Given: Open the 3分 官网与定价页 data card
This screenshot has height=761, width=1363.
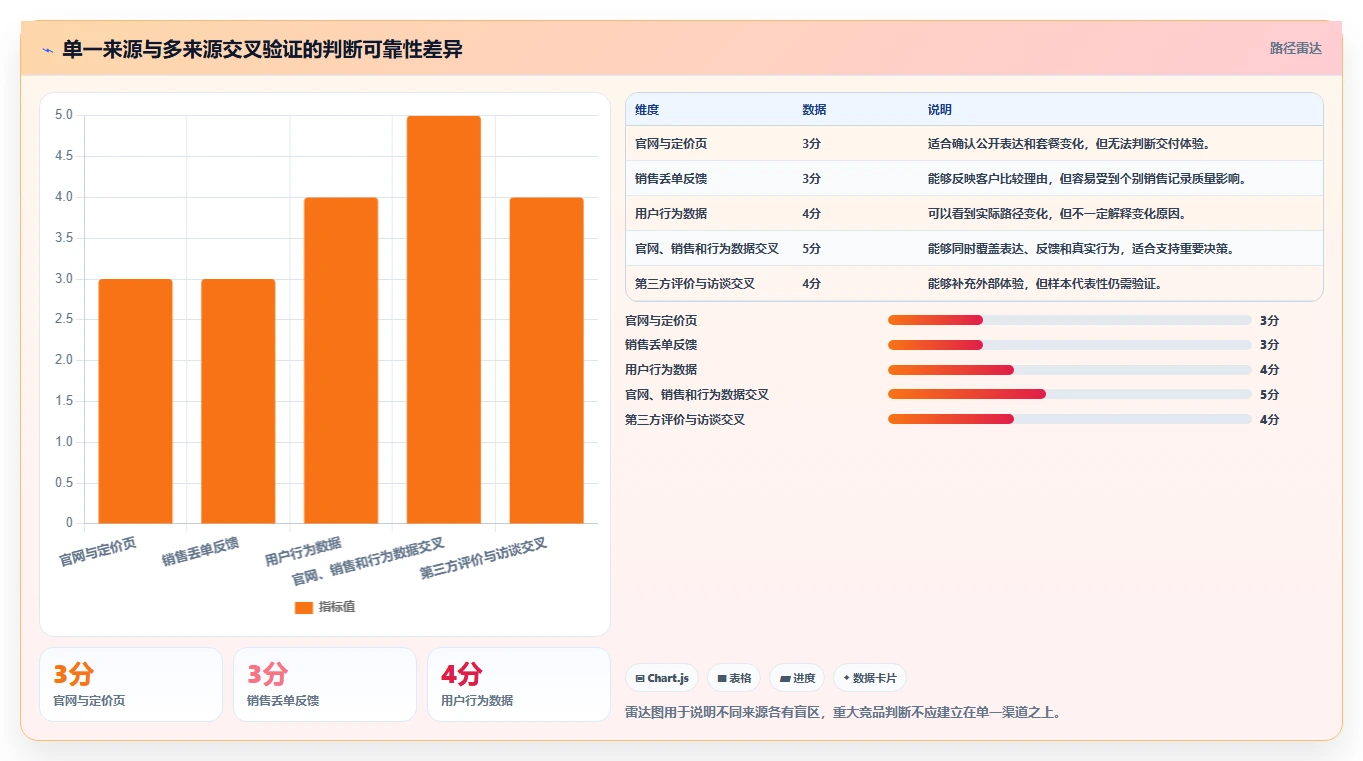Looking at the screenshot, I should [x=131, y=684].
